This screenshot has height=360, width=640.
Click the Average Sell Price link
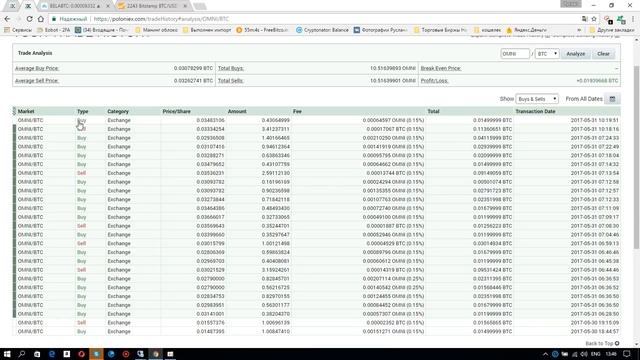point(37,80)
